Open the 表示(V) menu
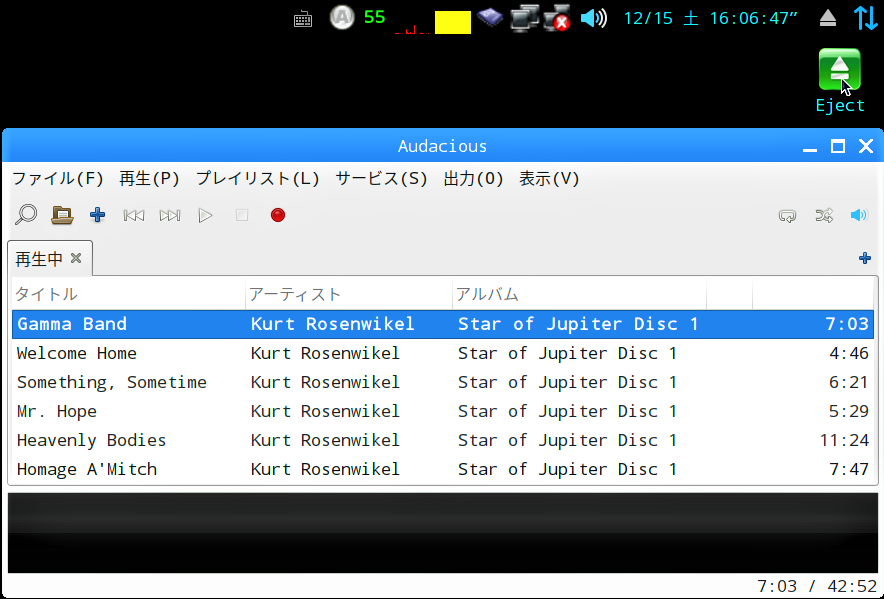 coord(549,179)
